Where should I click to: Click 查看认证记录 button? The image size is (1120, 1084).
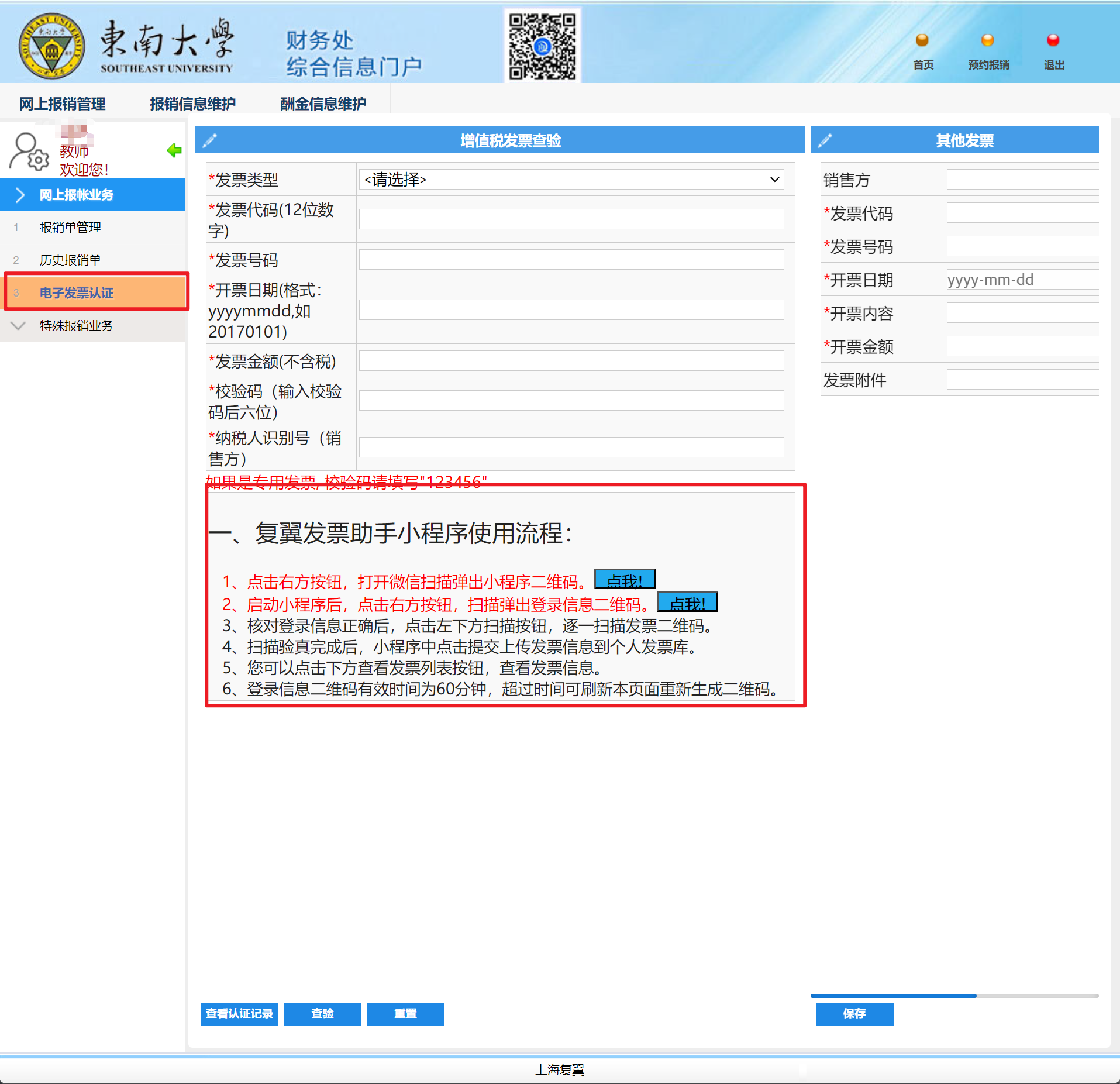[x=239, y=1014]
